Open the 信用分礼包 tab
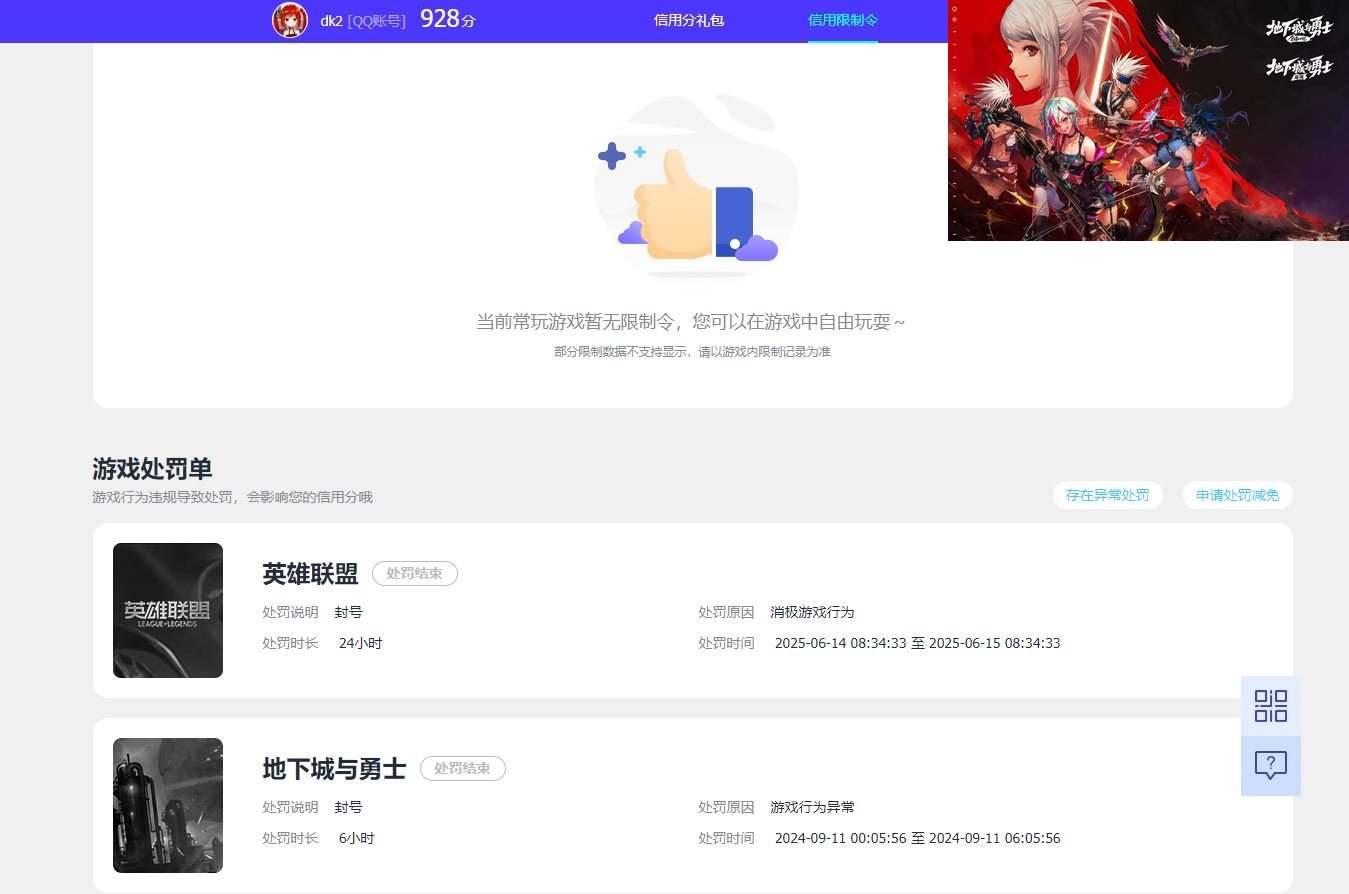The width and height of the screenshot is (1349, 894). [689, 20]
